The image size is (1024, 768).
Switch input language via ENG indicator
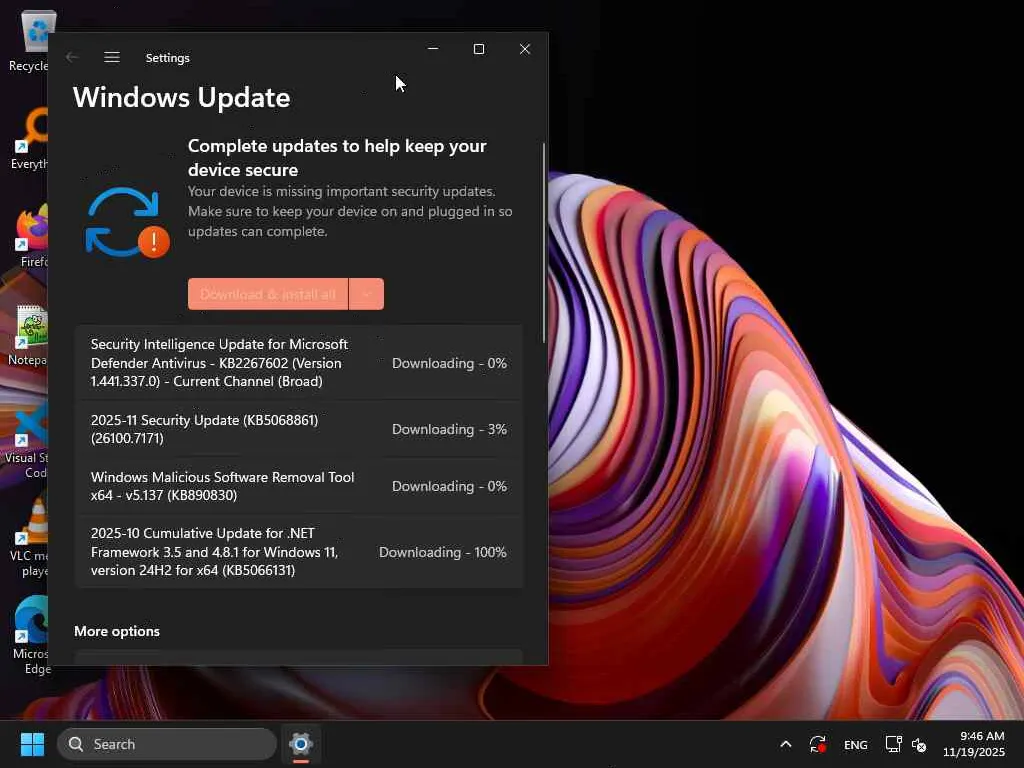(856, 744)
